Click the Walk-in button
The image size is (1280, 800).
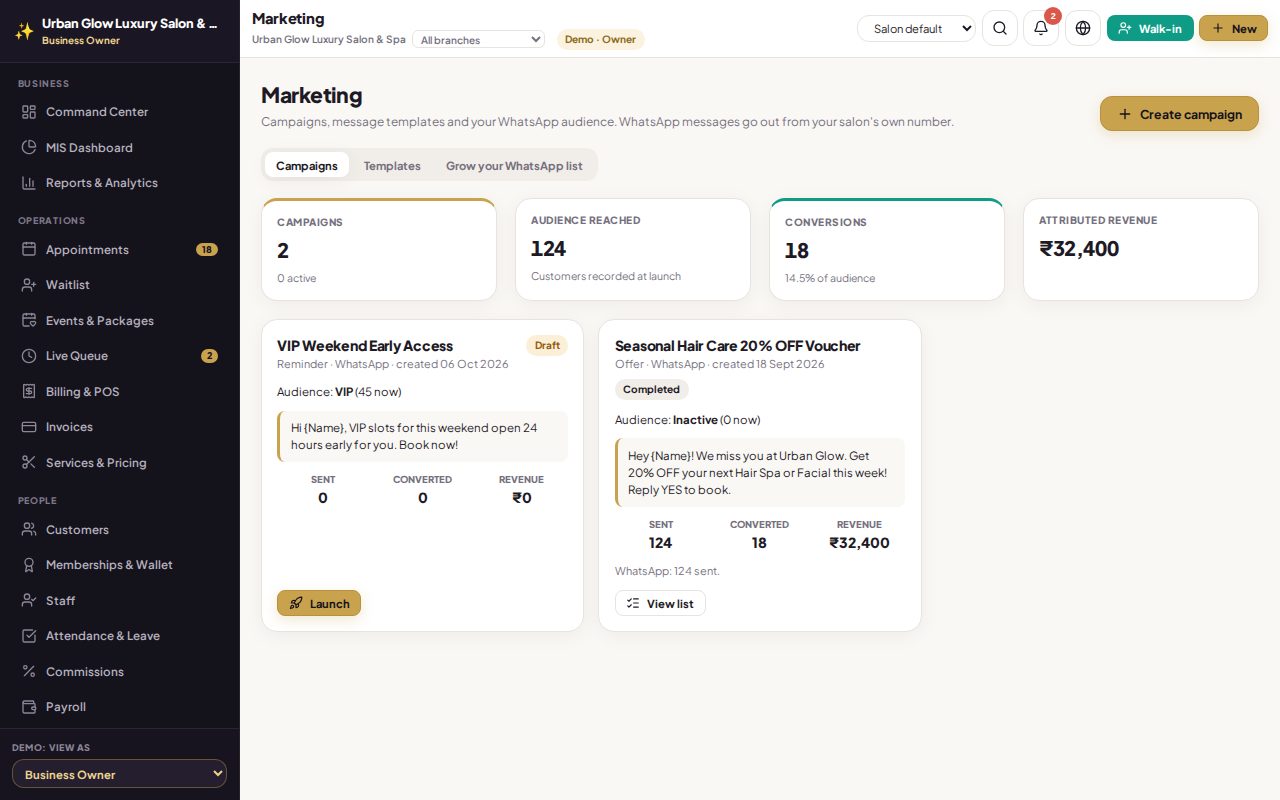1150,28
